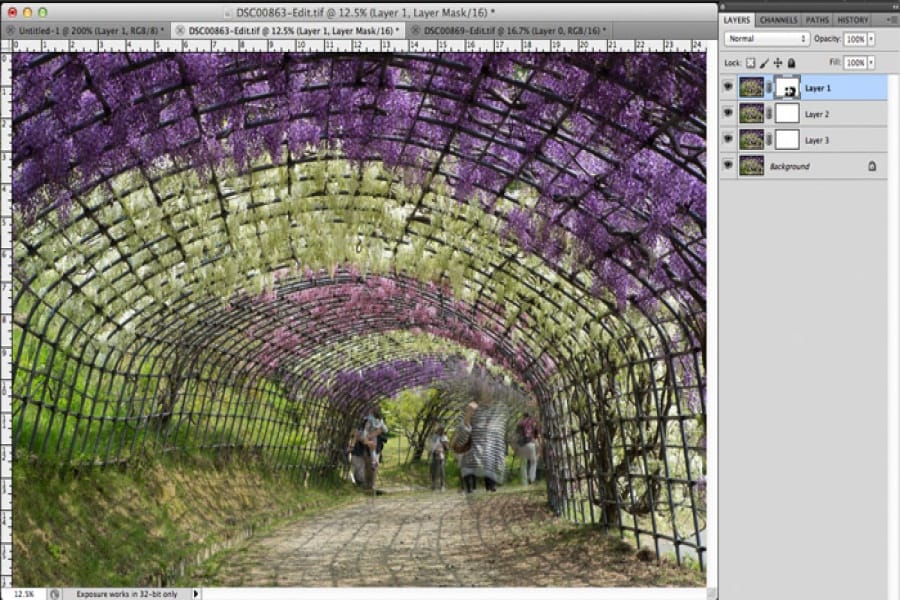Open the Opacity dropdown arrow
This screenshot has height=600, width=900.
(872, 39)
